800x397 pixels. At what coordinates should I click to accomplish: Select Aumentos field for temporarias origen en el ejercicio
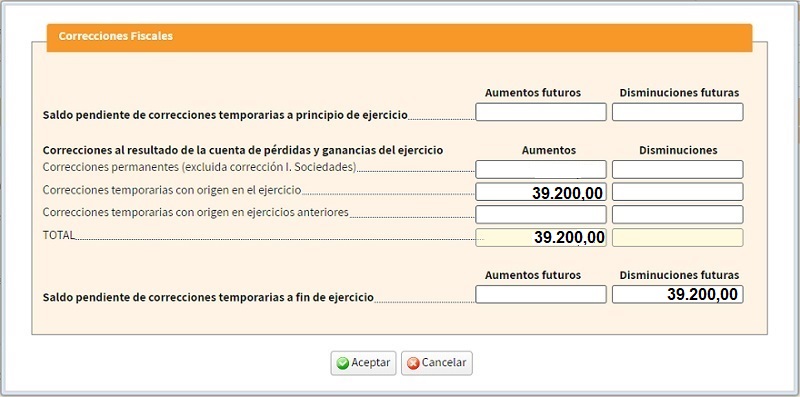541,192
